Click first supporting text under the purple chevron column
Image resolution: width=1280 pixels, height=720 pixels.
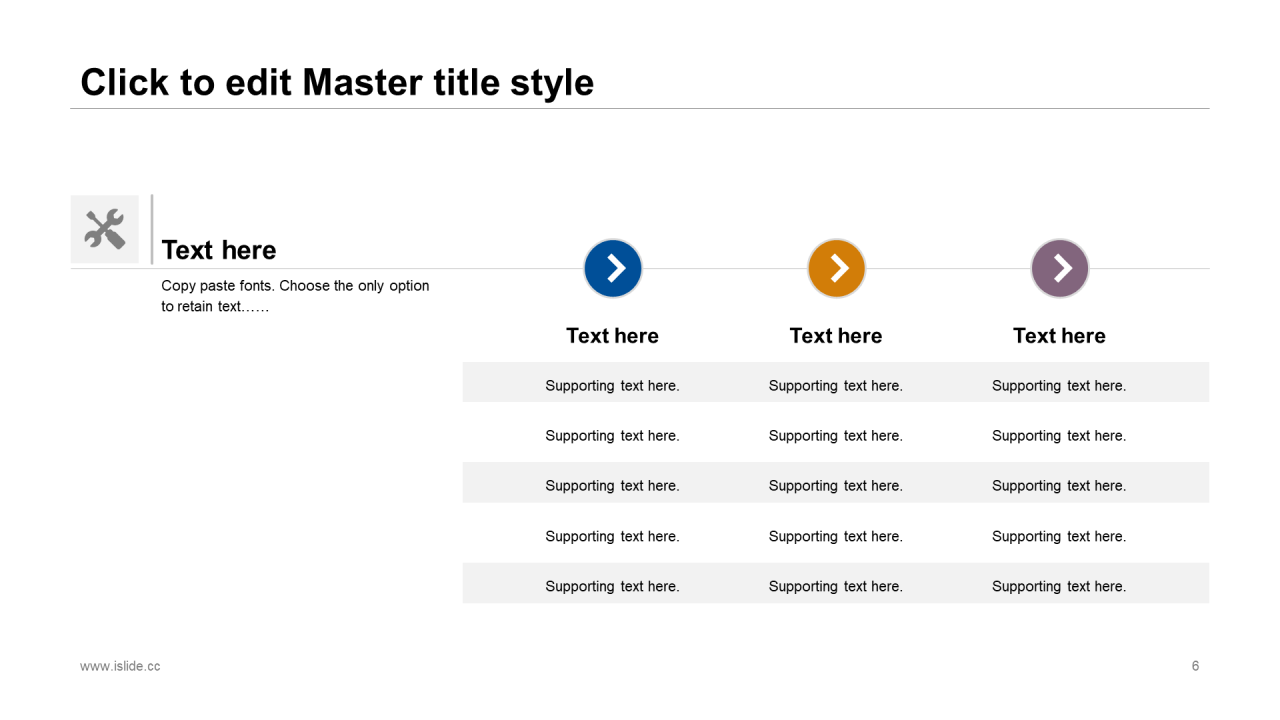tap(1059, 386)
